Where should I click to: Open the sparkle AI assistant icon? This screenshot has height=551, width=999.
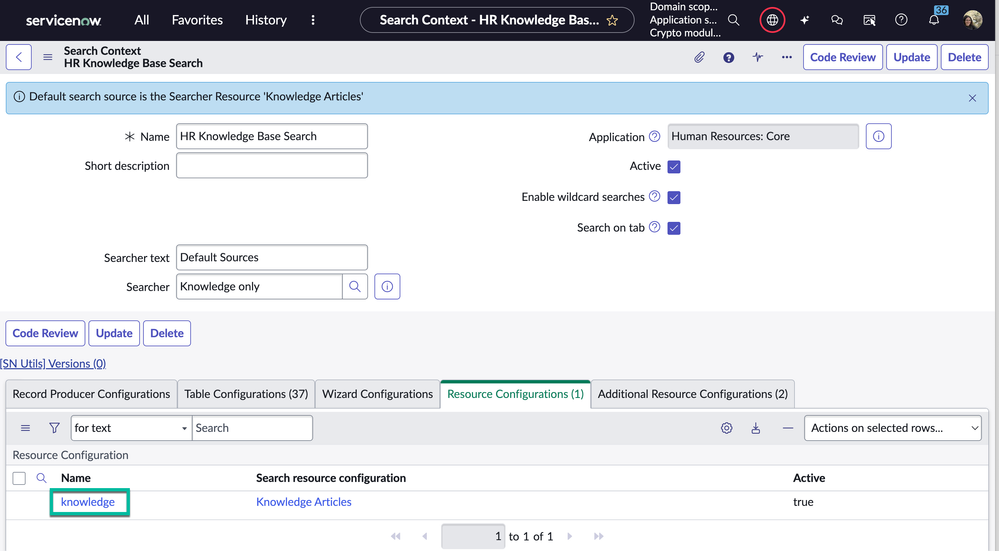805,20
